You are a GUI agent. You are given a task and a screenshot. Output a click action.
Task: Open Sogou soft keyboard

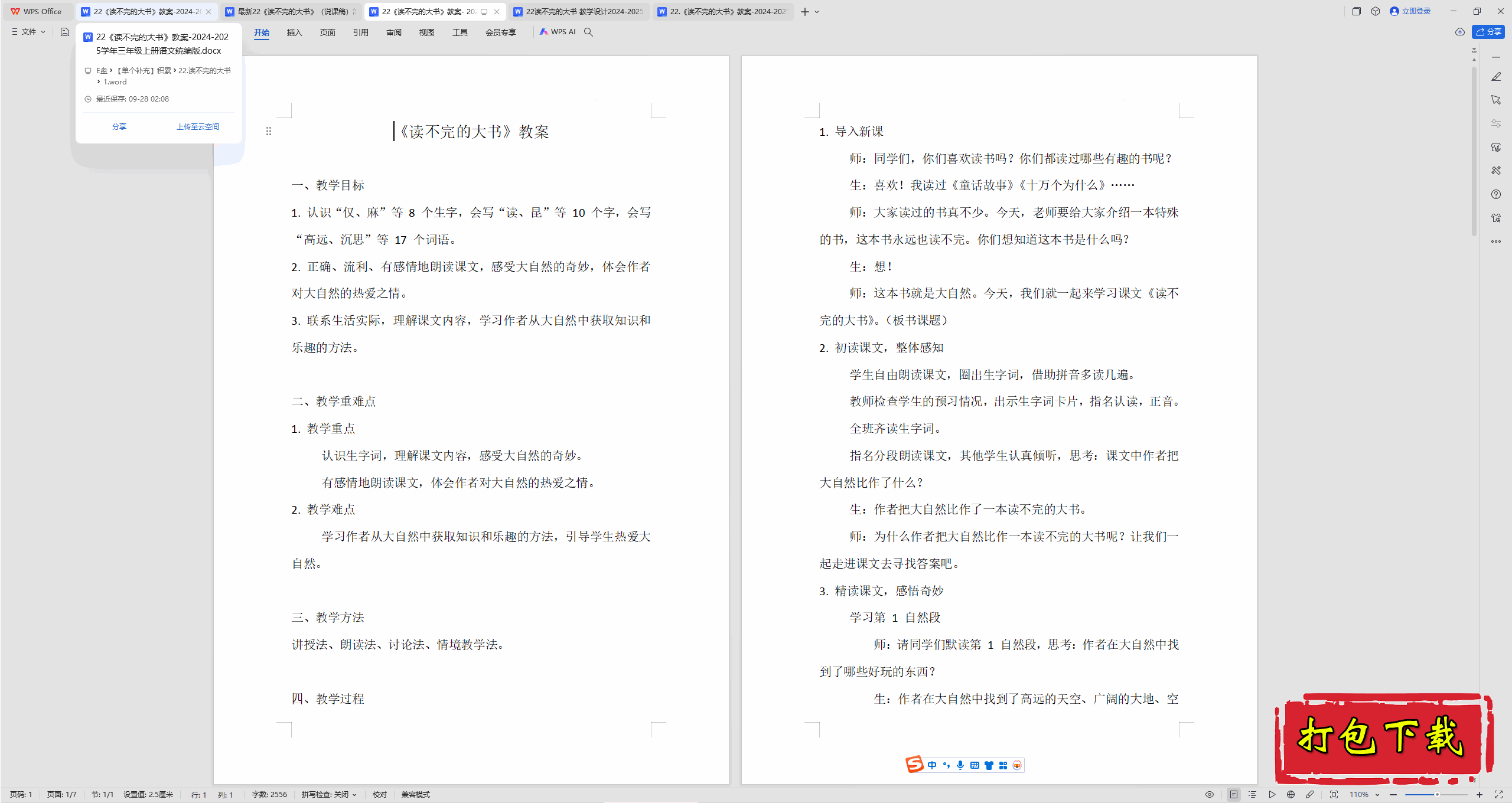point(975,765)
